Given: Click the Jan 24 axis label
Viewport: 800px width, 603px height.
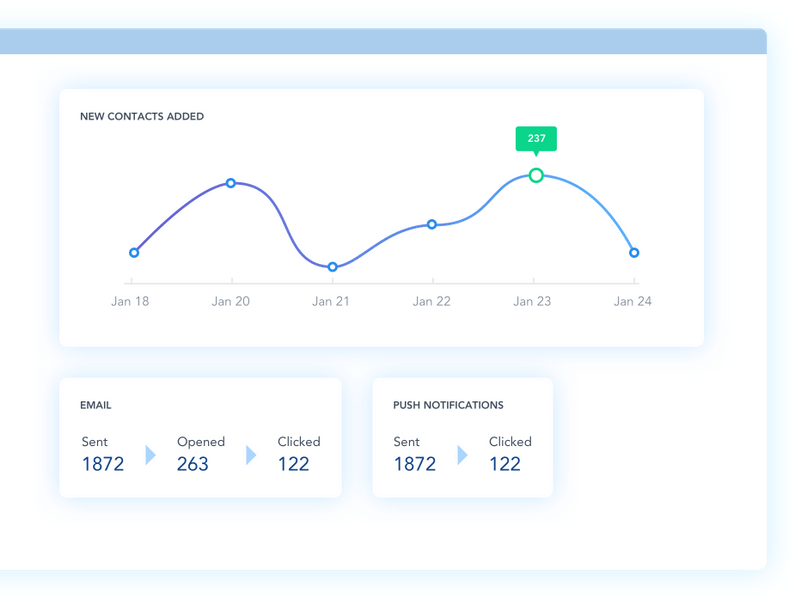Looking at the screenshot, I should tap(632, 301).
